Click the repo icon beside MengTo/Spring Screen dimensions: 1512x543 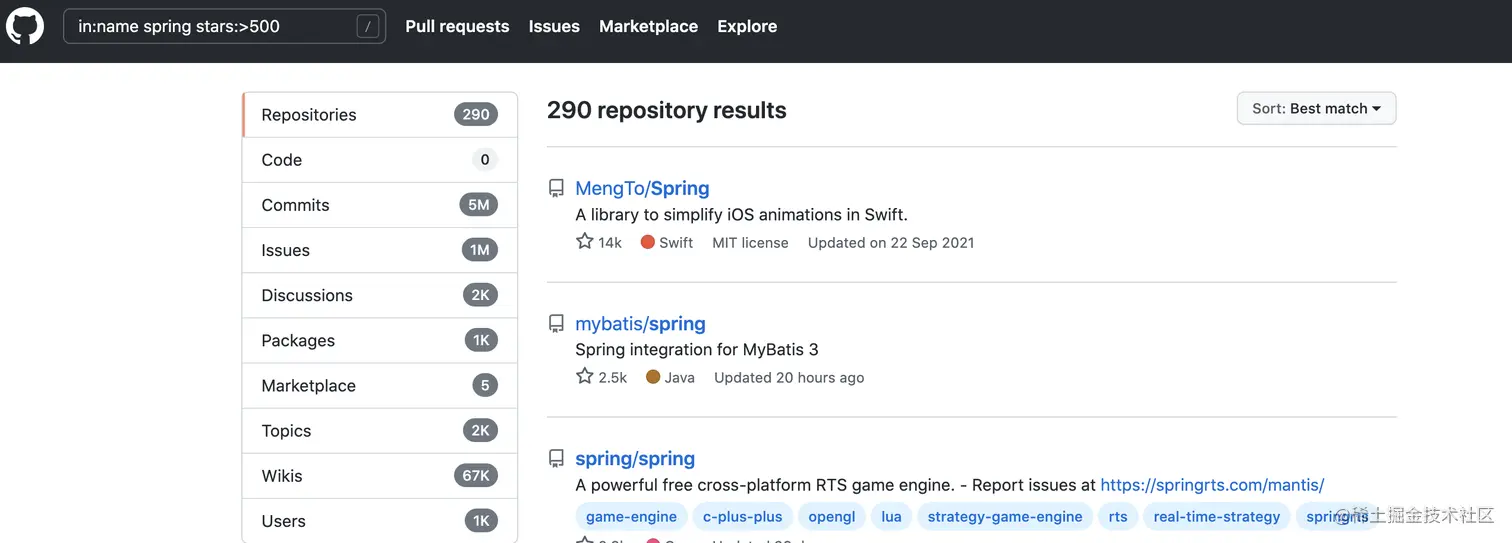(x=556, y=188)
